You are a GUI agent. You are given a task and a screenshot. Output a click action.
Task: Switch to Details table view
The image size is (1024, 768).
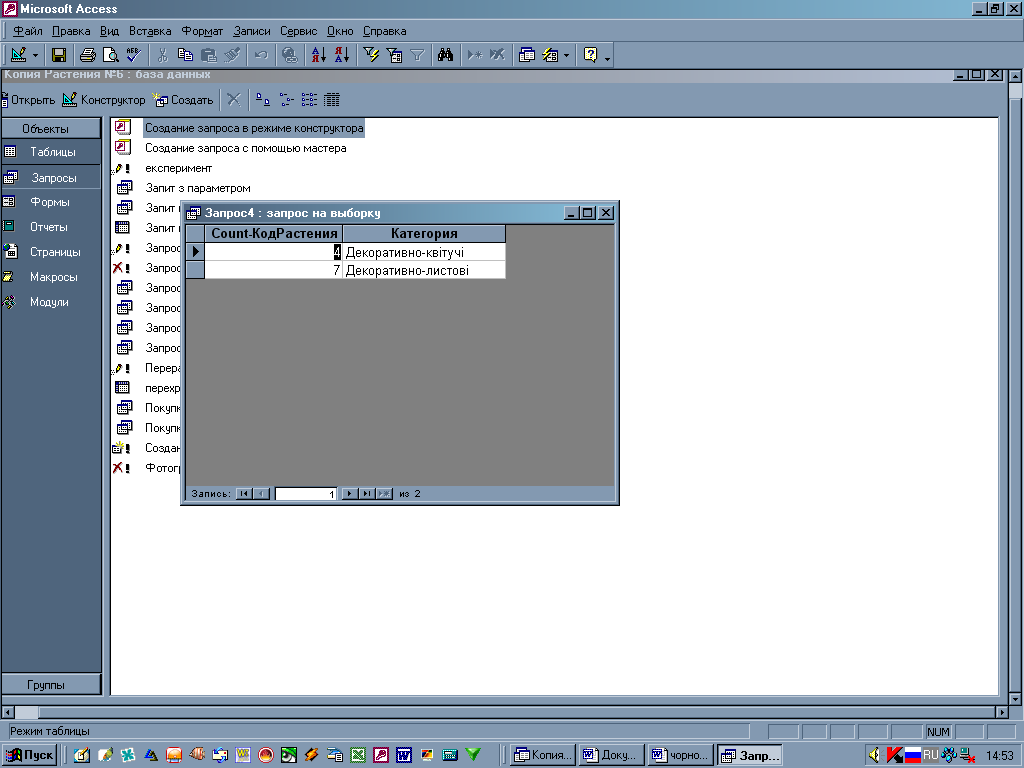(x=332, y=100)
